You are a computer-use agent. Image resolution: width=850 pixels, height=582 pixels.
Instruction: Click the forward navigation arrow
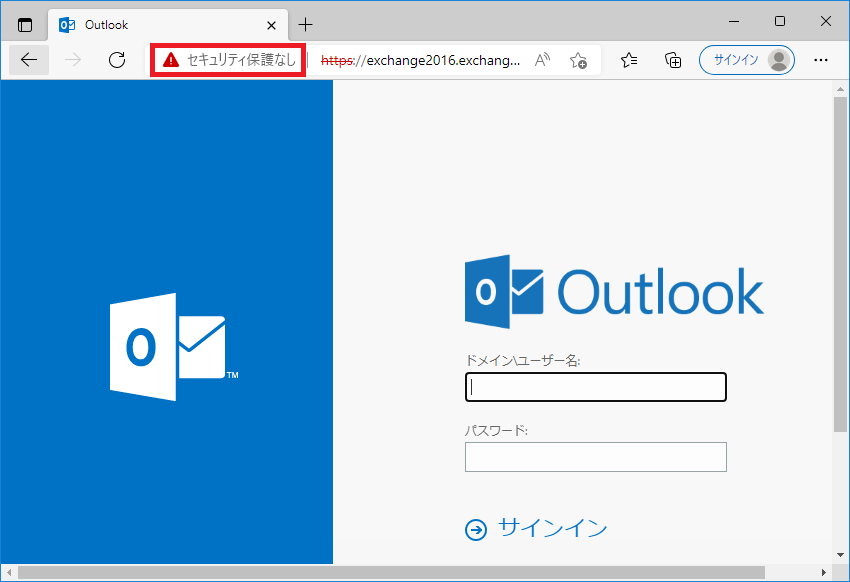73,60
